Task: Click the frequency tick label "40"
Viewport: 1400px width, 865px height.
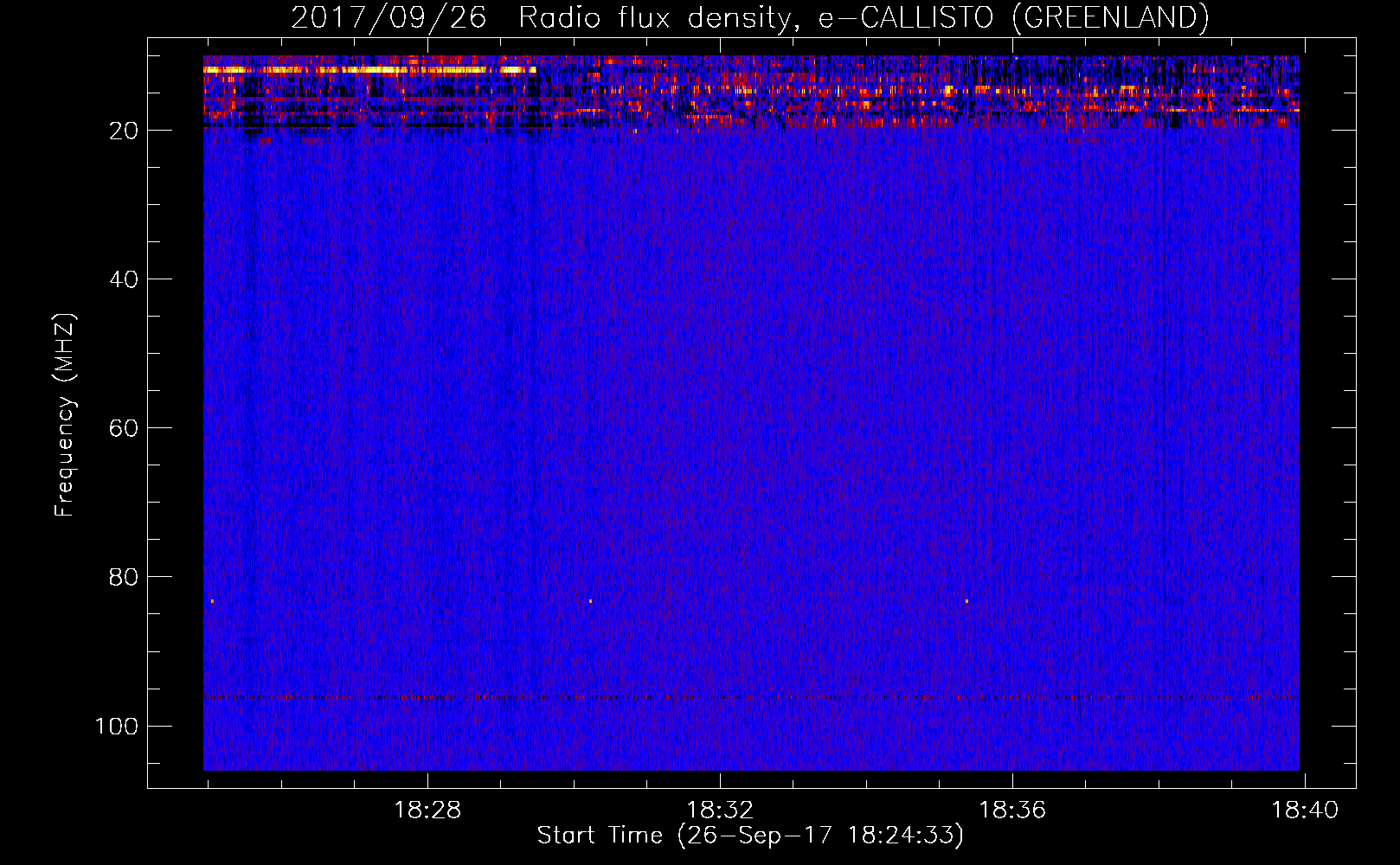Action: (124, 279)
